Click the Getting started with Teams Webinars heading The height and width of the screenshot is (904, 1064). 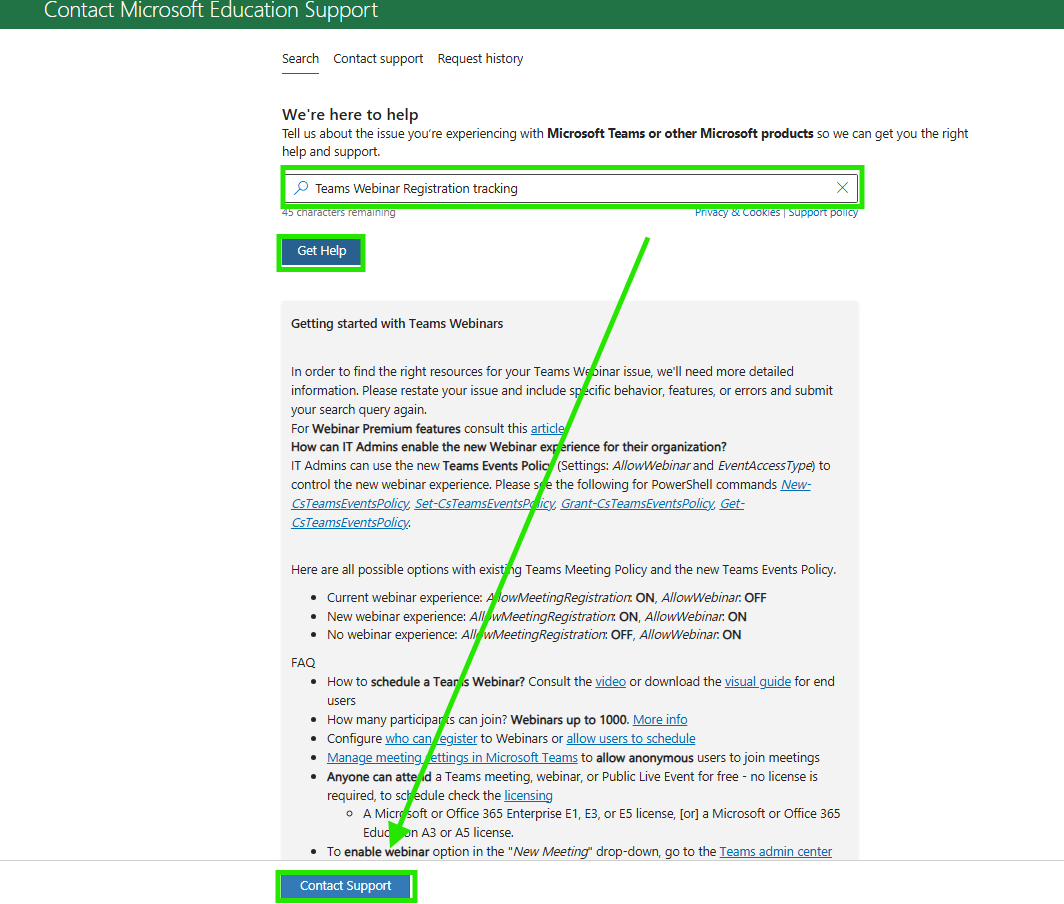(397, 324)
